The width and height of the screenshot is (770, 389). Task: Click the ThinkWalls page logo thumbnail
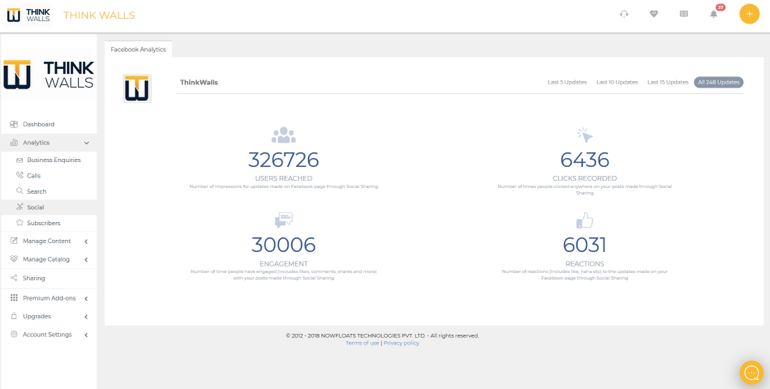(137, 88)
